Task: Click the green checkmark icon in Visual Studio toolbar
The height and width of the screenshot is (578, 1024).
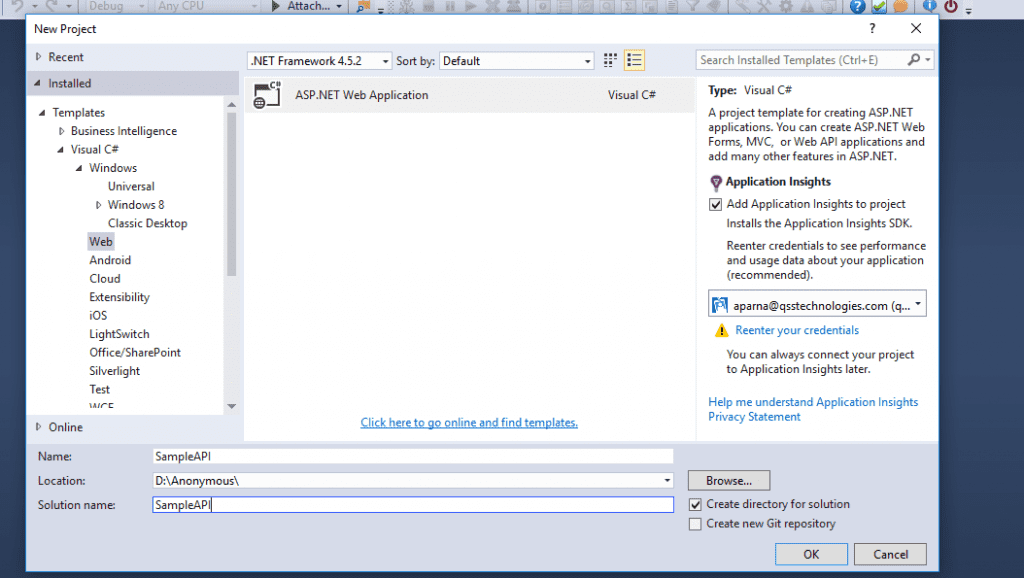Action: pos(879,7)
